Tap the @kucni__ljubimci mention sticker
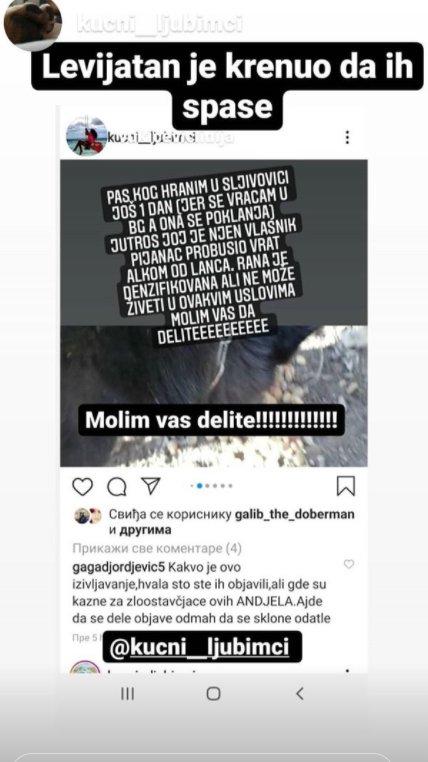428x762 pixels. pyautogui.click(x=202, y=647)
